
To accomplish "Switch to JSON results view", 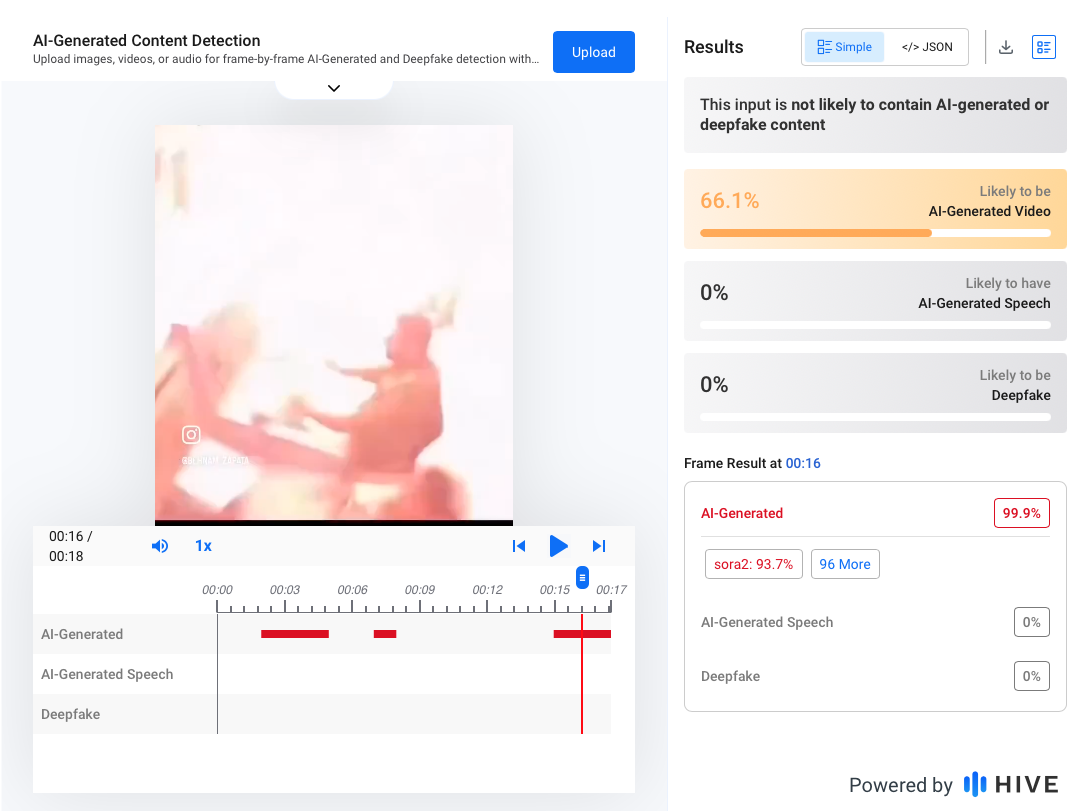I will pyautogui.click(x=927, y=47).
